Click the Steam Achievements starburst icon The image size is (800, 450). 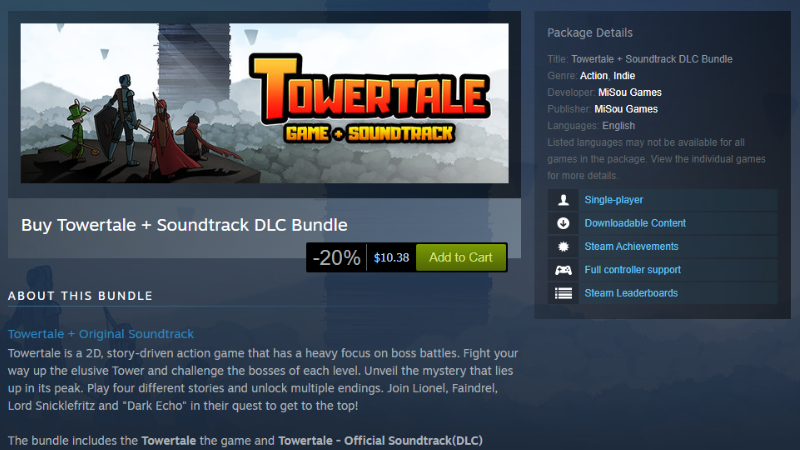(x=563, y=246)
